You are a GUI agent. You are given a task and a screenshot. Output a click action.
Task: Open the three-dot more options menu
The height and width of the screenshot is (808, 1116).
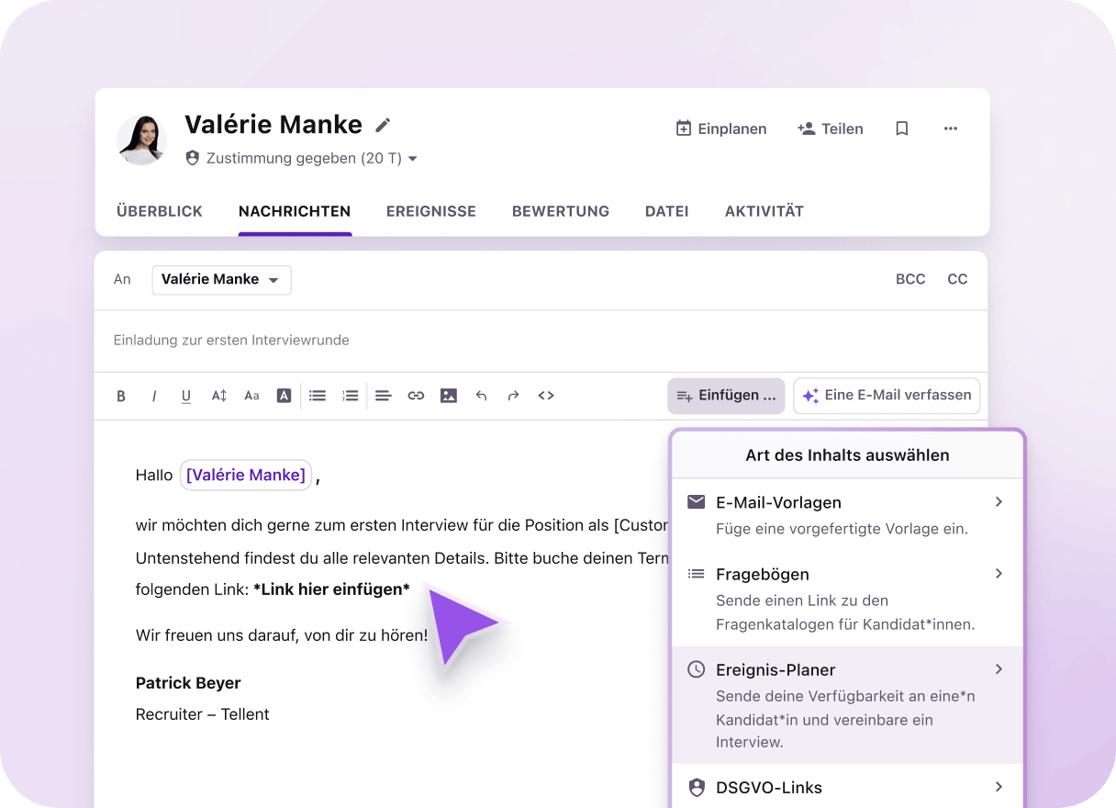coord(950,129)
